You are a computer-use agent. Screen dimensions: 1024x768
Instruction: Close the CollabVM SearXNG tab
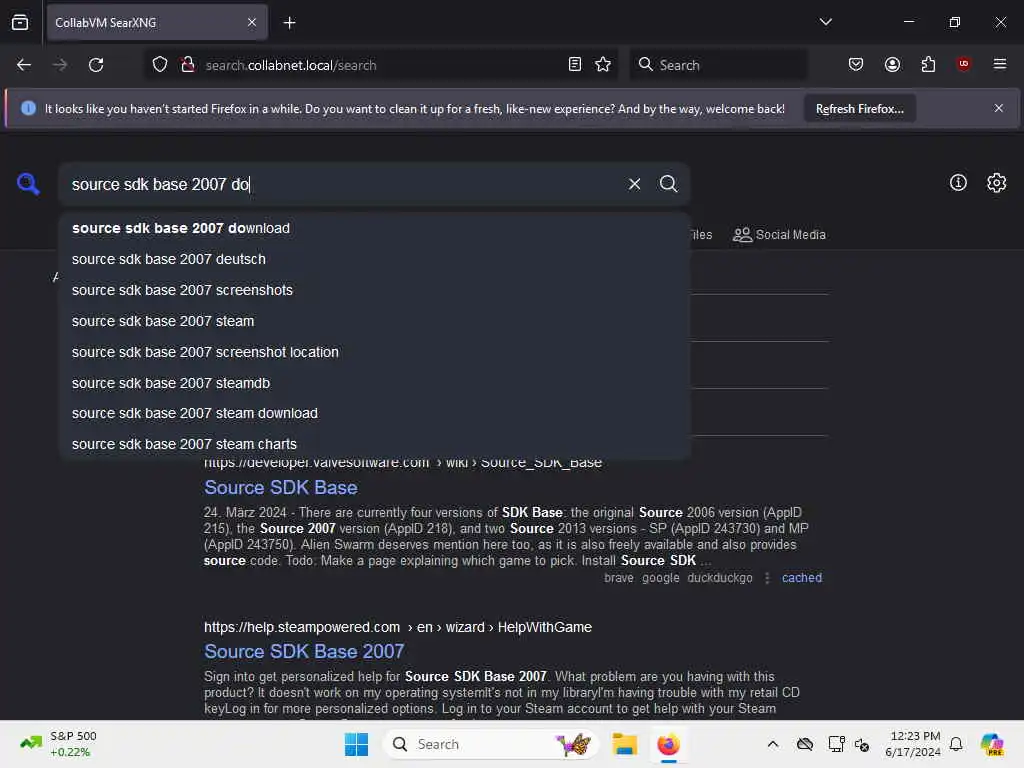(x=252, y=23)
